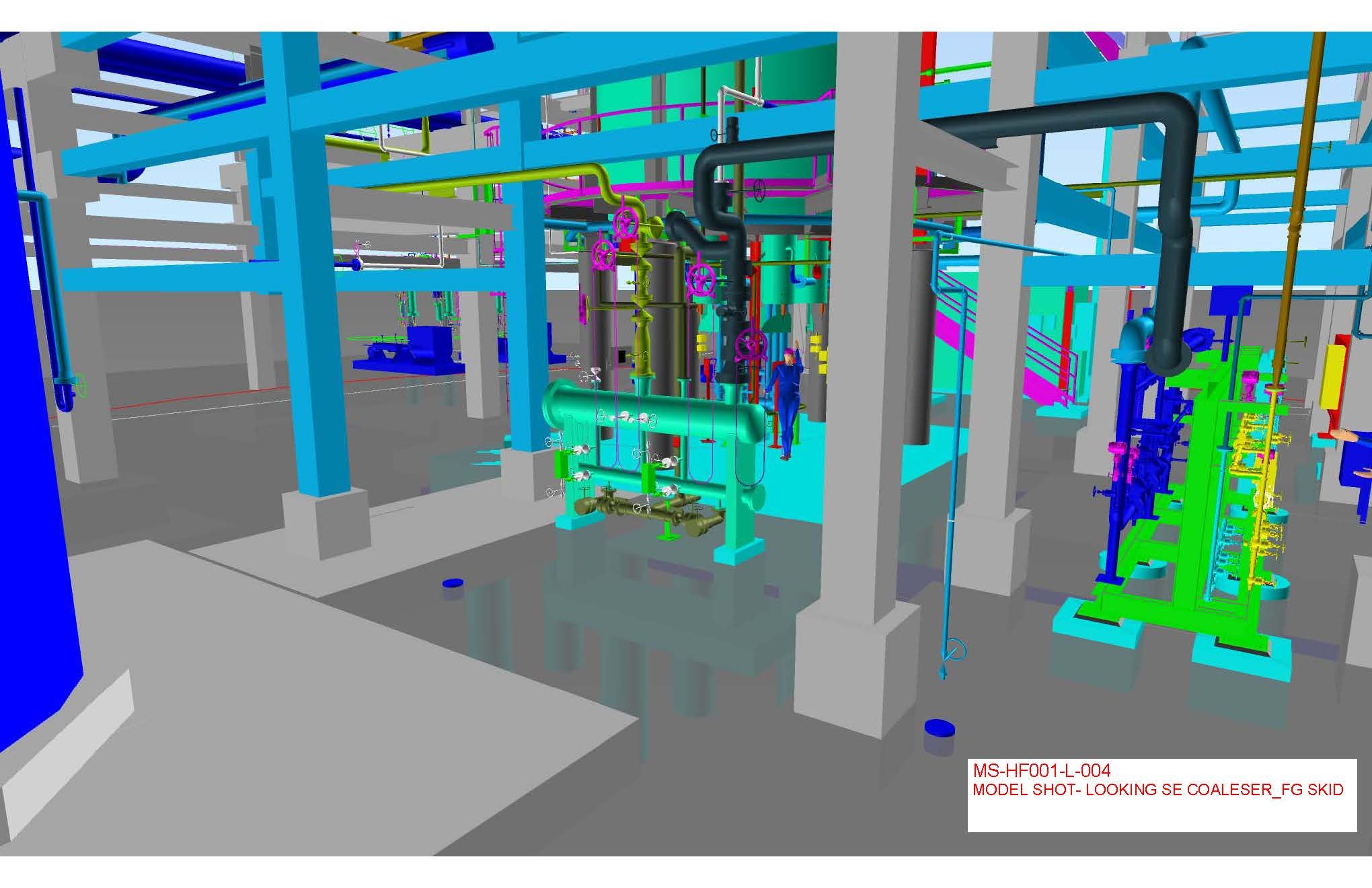Select the MS-HF001-L-004 drawing number text
Viewport: 1372px width, 888px height.
[x=1041, y=770]
